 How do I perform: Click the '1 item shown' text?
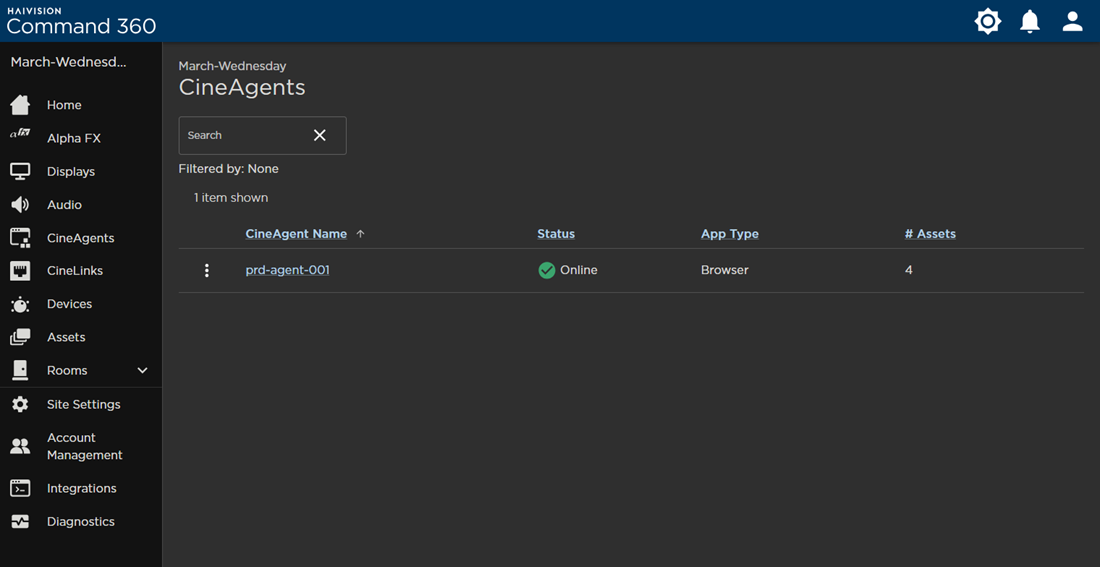coord(231,198)
